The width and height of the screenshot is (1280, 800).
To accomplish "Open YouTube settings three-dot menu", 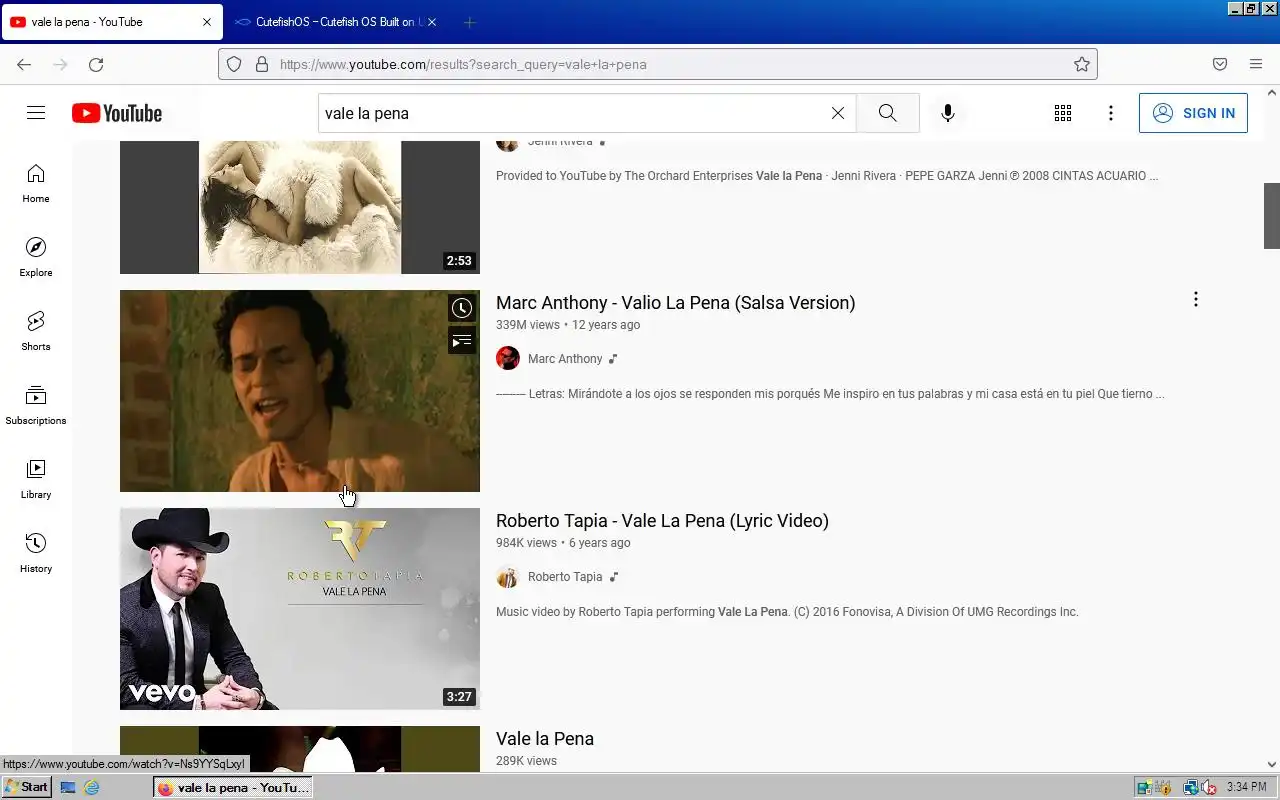I will [1111, 113].
